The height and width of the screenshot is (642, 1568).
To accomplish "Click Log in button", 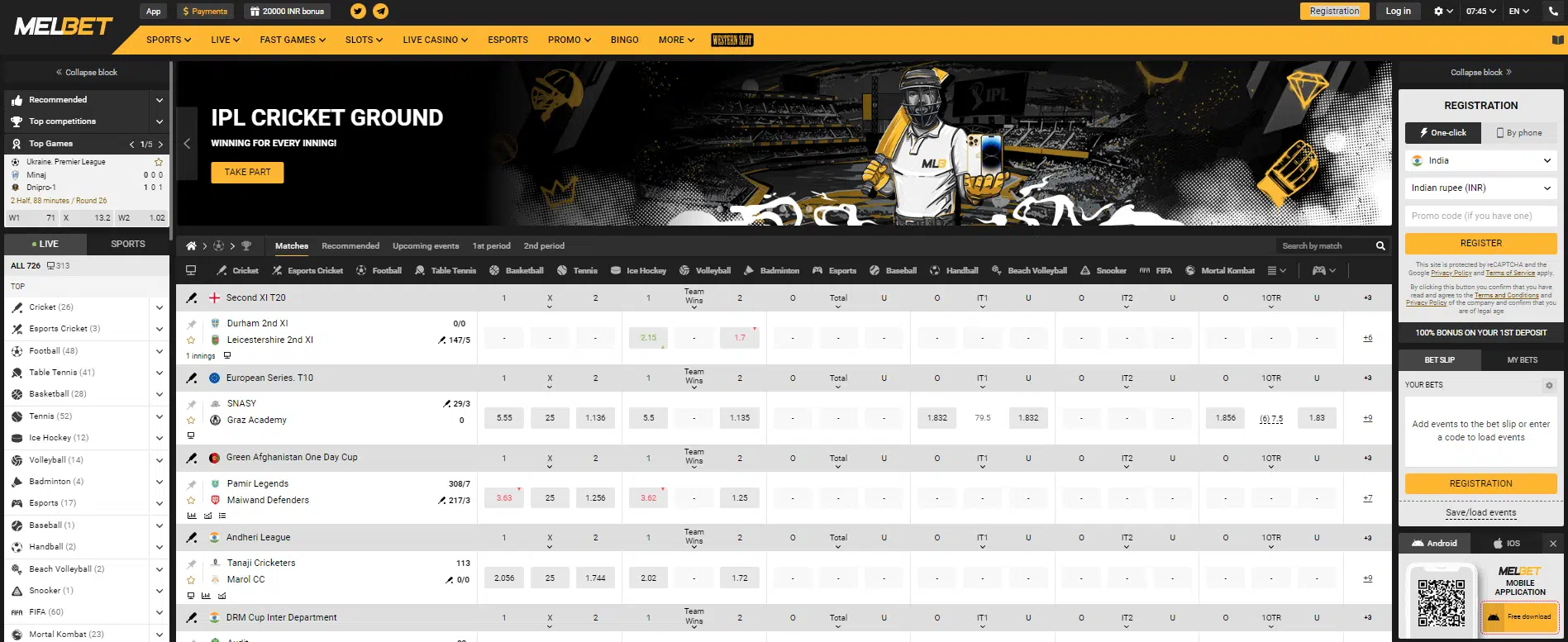I will coord(1399,11).
